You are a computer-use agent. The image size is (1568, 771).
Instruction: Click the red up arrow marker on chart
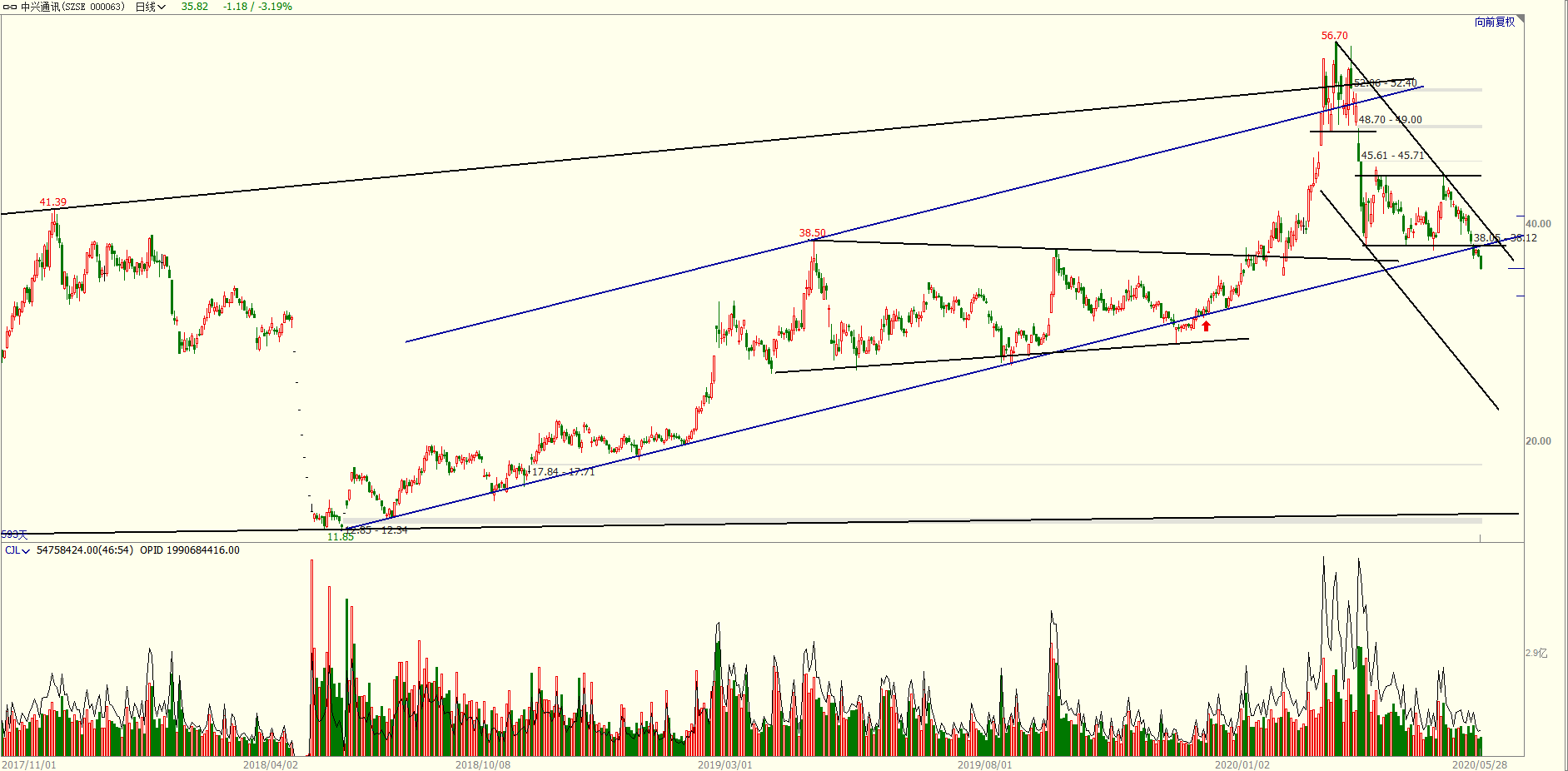point(1206,326)
